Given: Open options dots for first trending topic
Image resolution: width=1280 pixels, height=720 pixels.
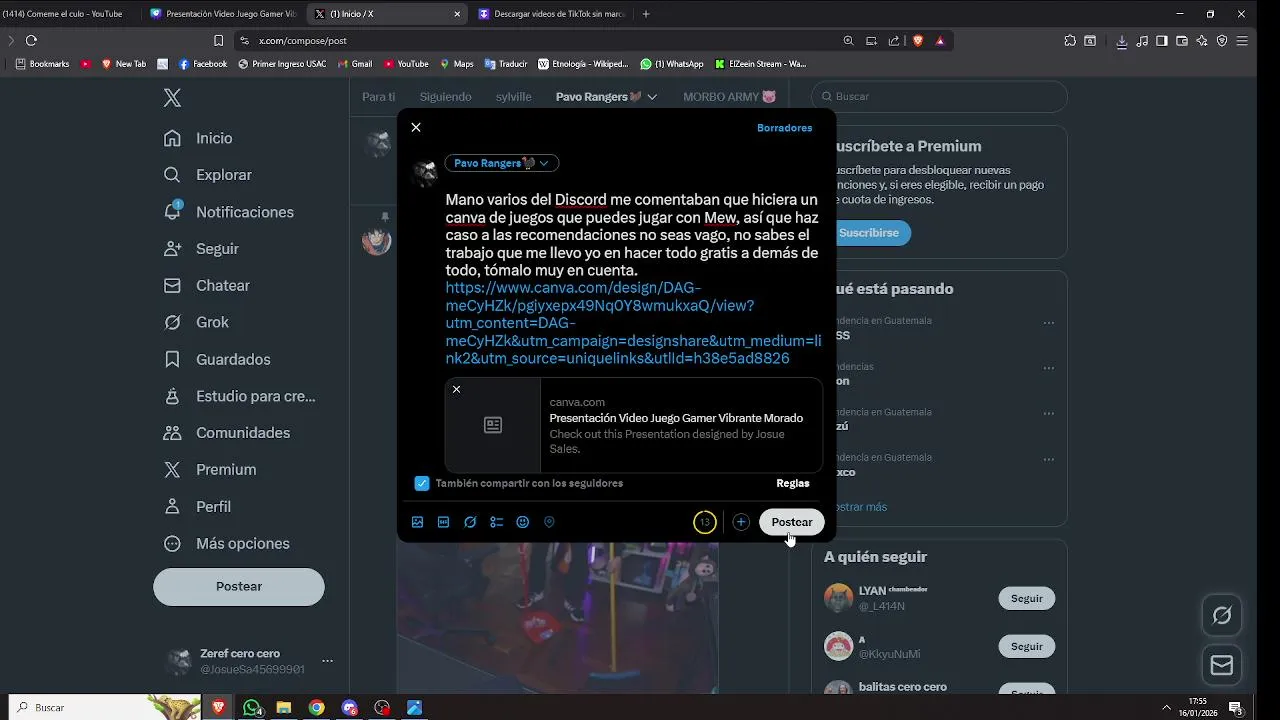Looking at the screenshot, I should pyautogui.click(x=1048, y=322).
